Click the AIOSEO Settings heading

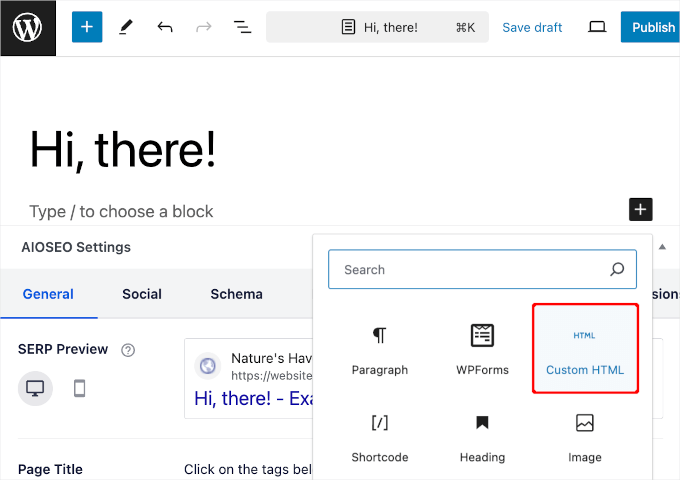click(76, 247)
